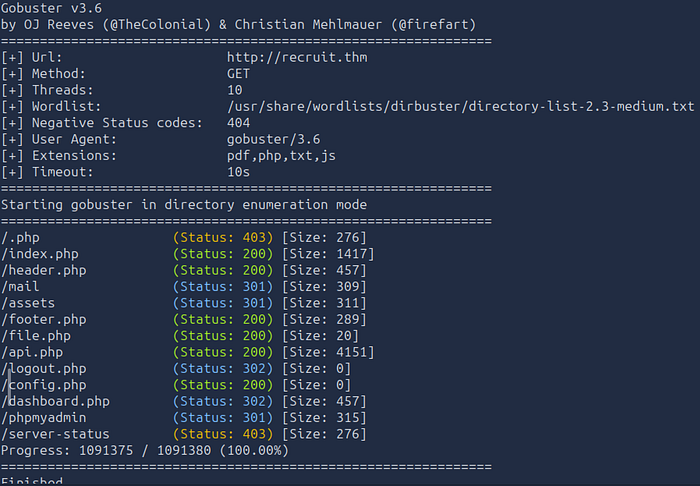Click the 'Starting gobuster in directory enumeration mode' line
700x486 pixels.
point(184,205)
